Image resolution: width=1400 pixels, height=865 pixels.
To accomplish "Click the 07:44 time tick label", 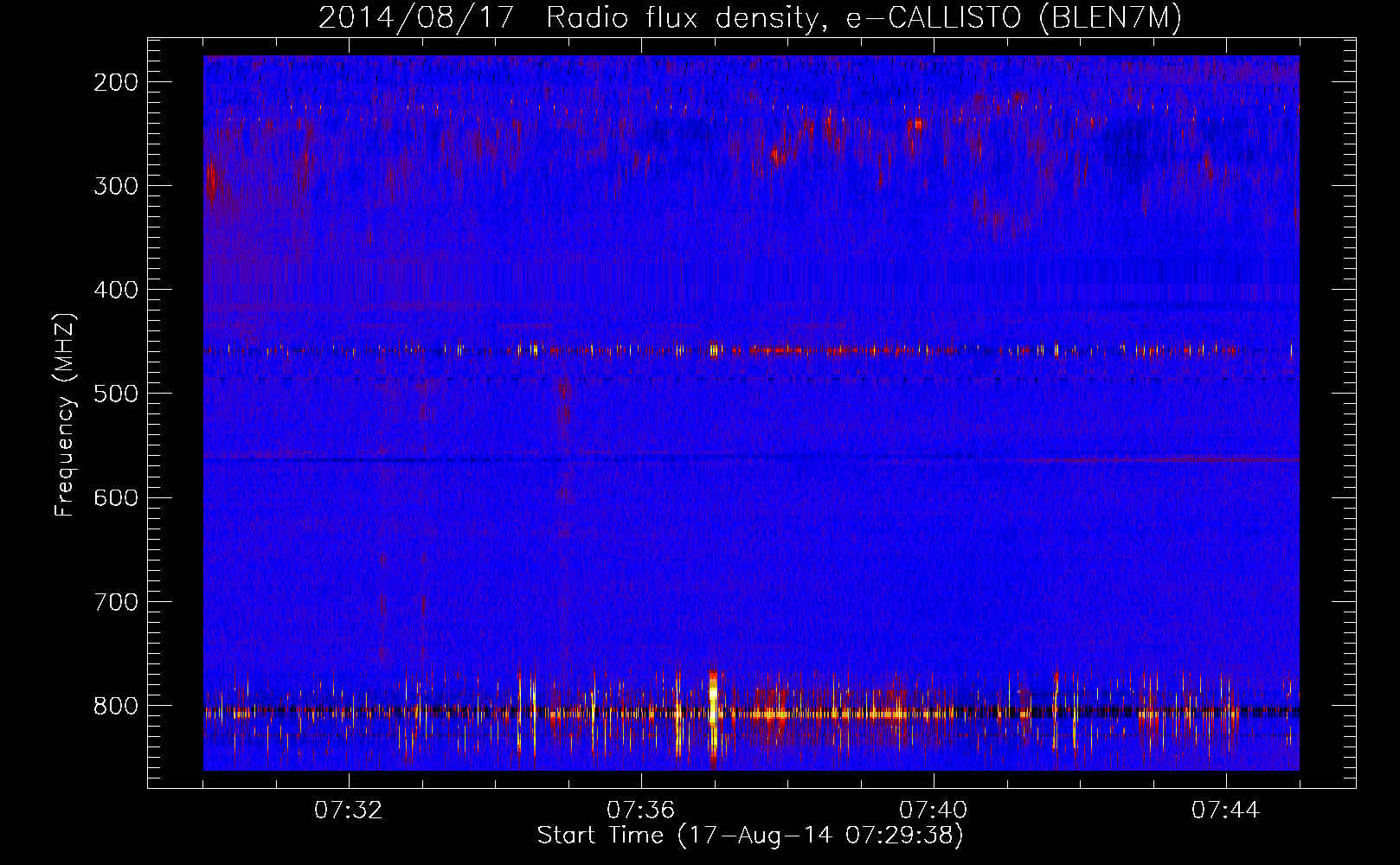I will tap(1226, 811).
